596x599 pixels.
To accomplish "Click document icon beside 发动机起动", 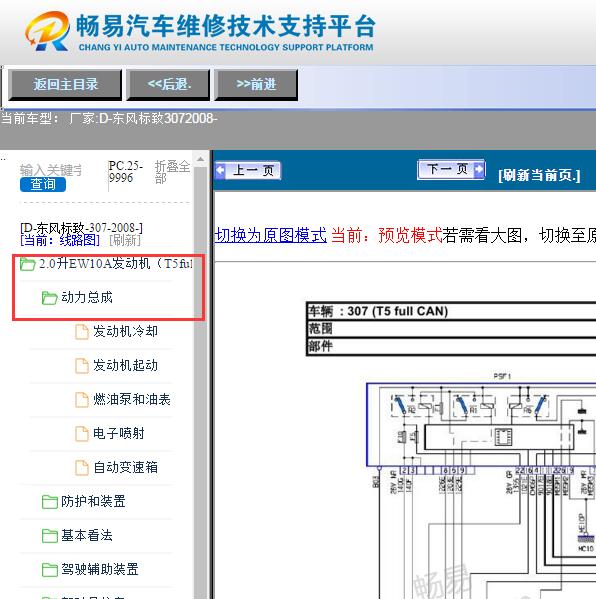I will pos(82,366).
